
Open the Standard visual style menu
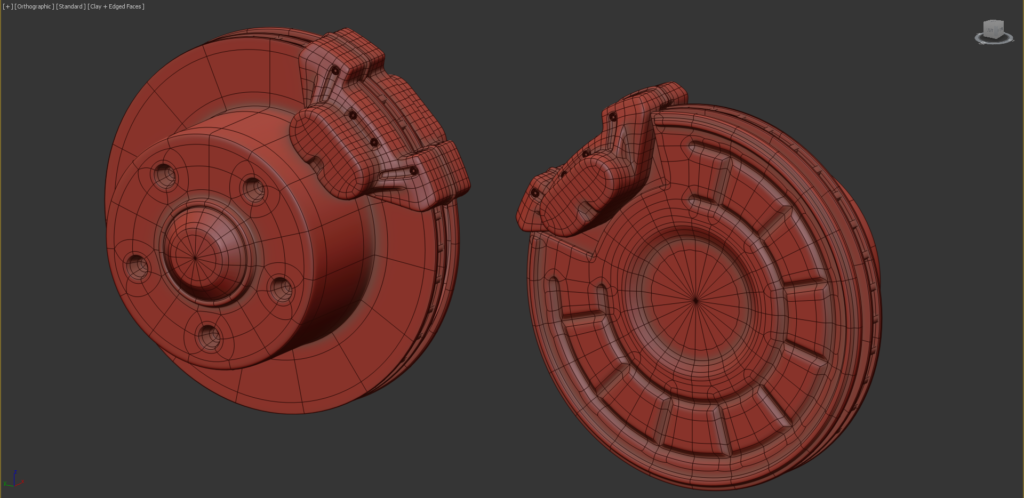pos(71,7)
